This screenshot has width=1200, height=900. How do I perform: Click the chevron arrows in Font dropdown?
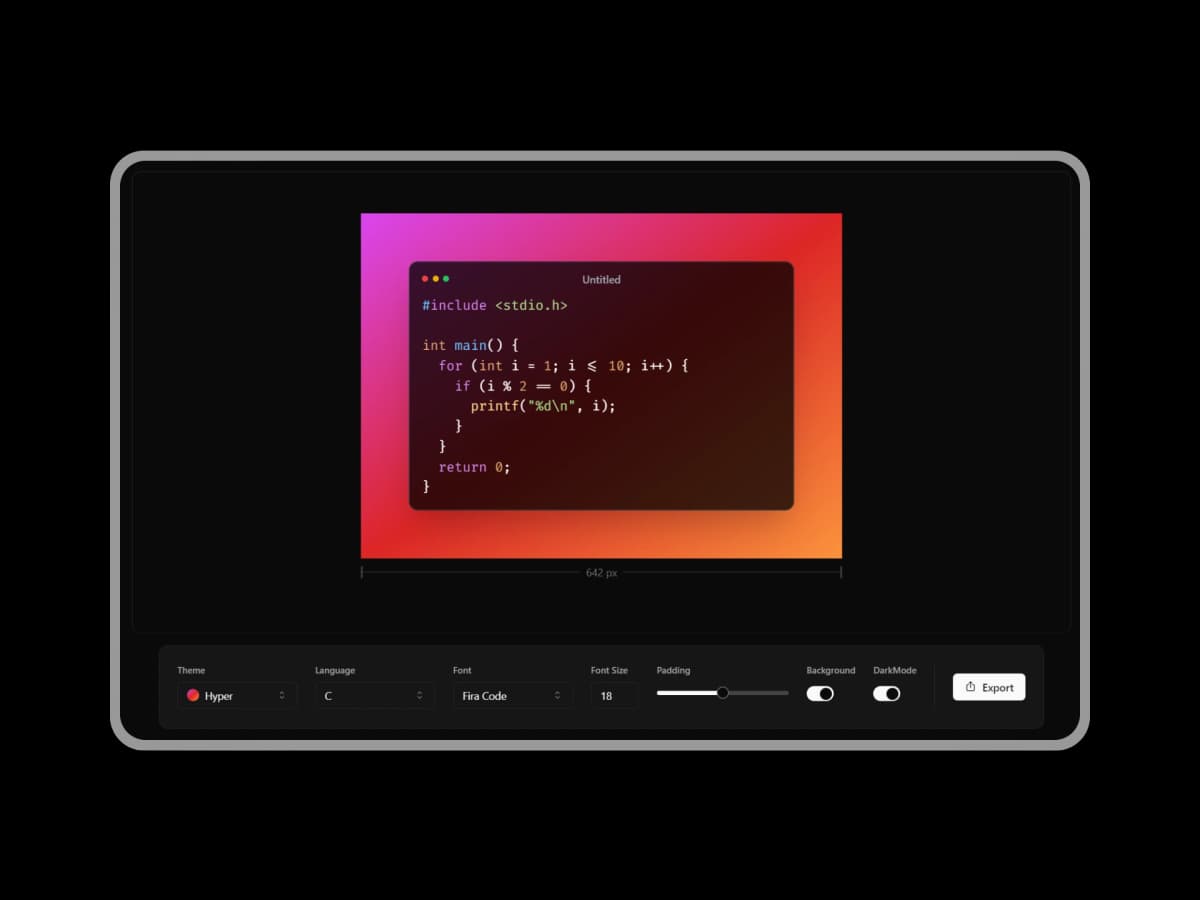558,695
